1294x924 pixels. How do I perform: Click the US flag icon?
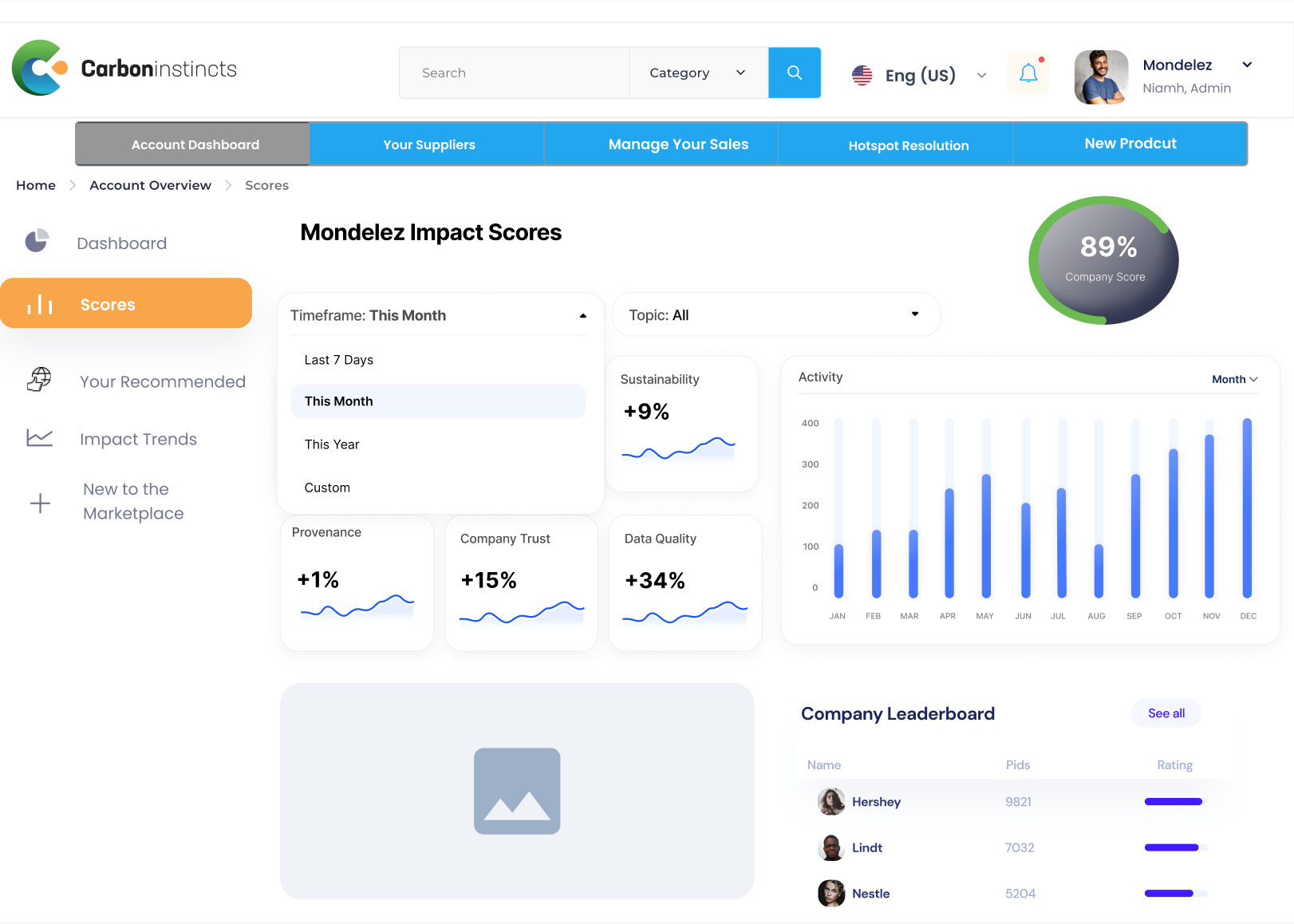pos(862,75)
